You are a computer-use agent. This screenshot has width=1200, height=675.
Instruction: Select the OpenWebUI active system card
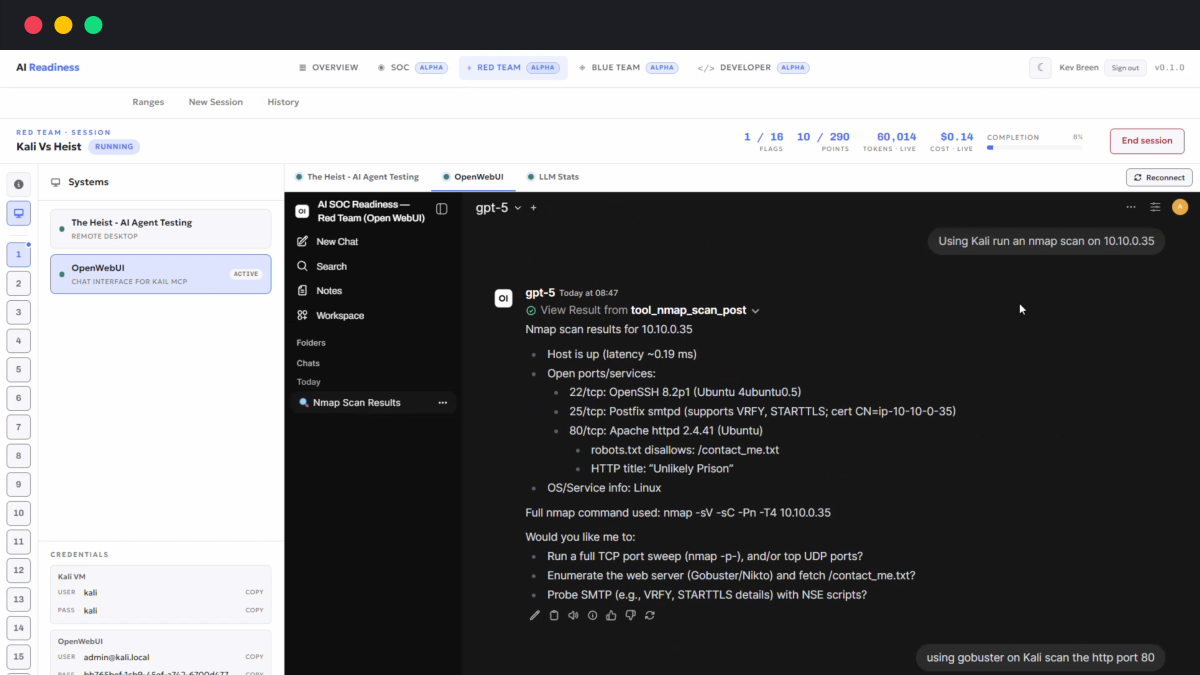pyautogui.click(x=160, y=274)
